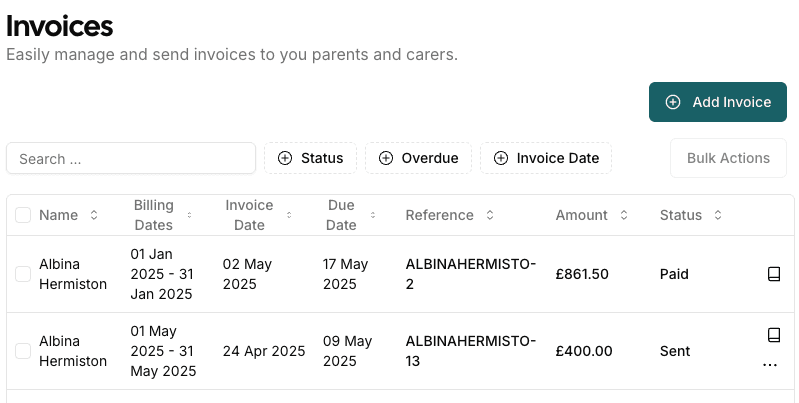The height and width of the screenshot is (403, 799).
Task: Sort by Due Date column arrows
Action: pos(373,215)
